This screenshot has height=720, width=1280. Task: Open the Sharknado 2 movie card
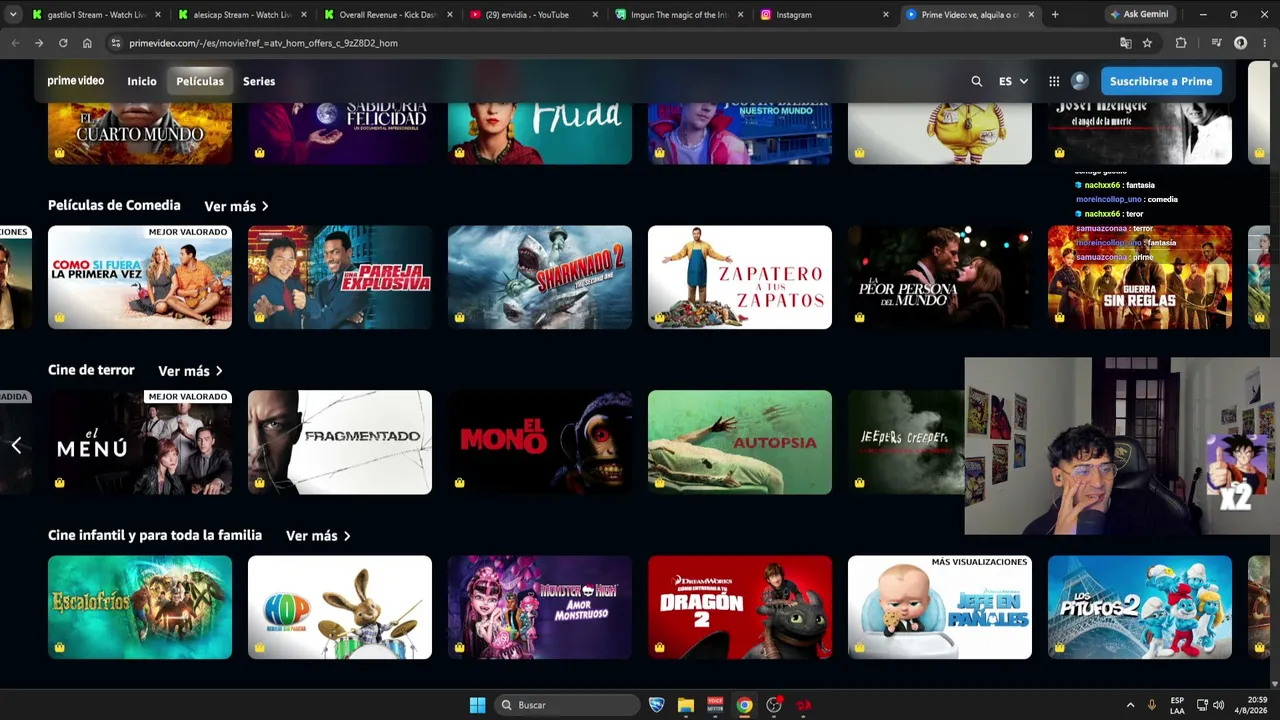[540, 277]
